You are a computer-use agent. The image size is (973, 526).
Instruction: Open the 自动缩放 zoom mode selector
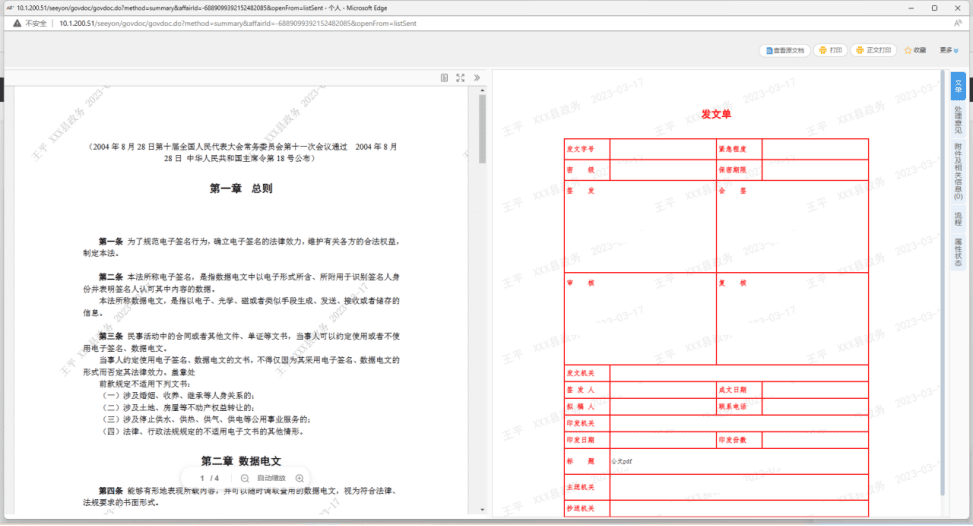point(271,478)
